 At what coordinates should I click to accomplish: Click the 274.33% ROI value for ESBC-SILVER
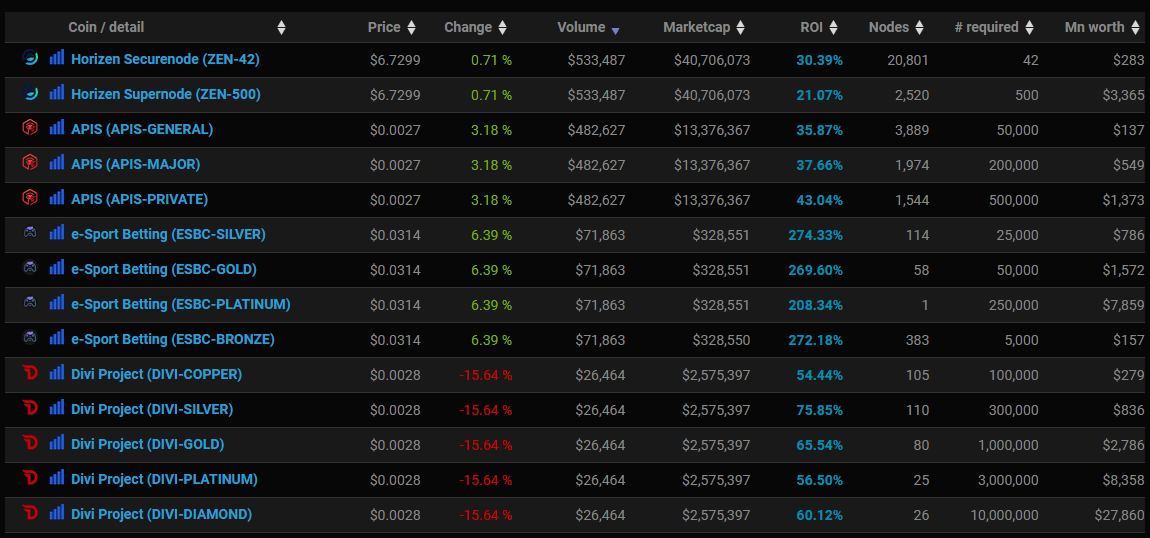(x=814, y=235)
